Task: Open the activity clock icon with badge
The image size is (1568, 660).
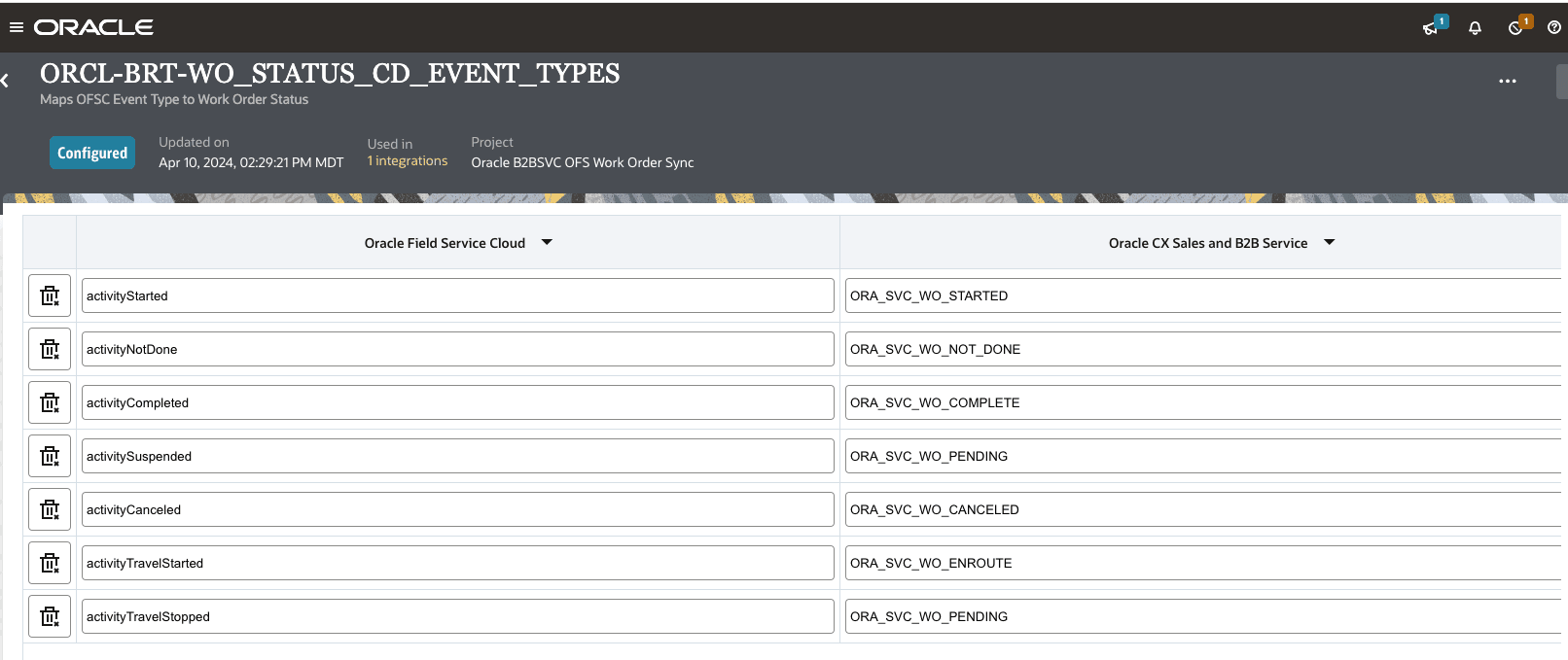Action: tap(1515, 28)
